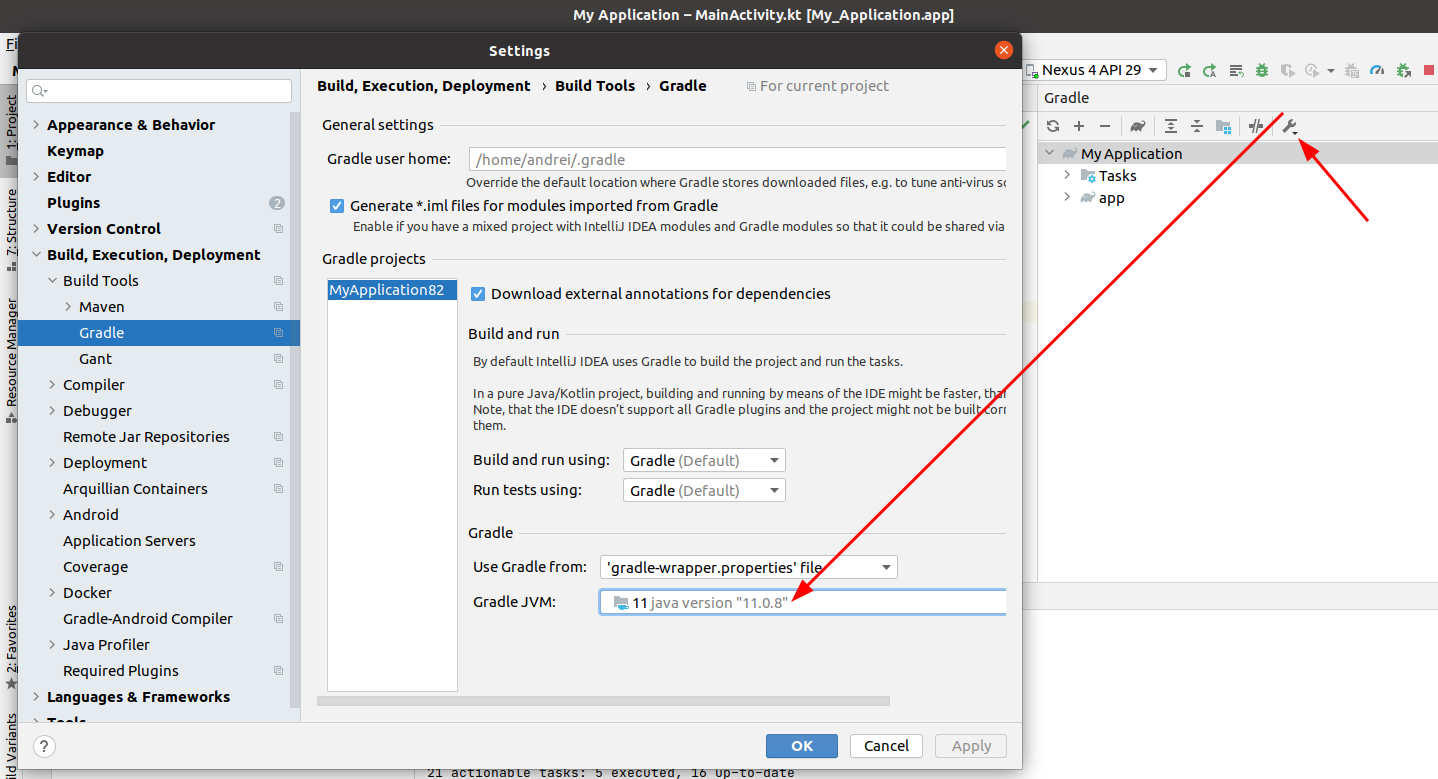The width and height of the screenshot is (1438, 779).
Task: Select Maven in the settings tree
Action: click(x=102, y=307)
